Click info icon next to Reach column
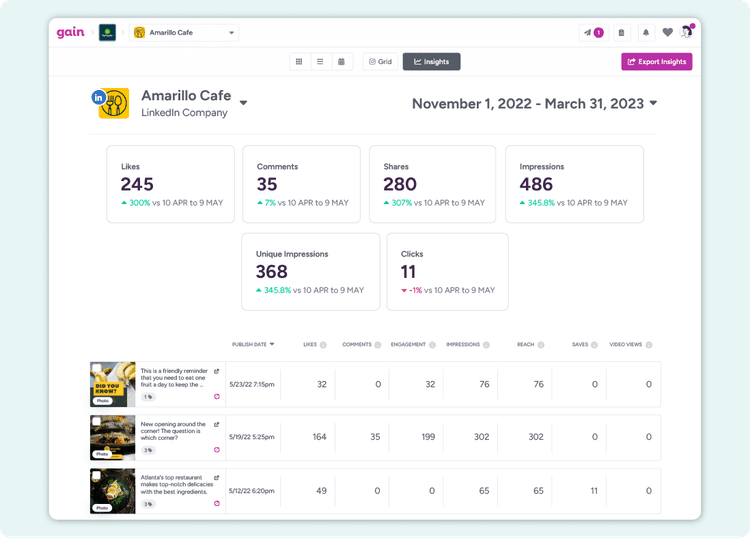The width and height of the screenshot is (750, 538). point(541,345)
